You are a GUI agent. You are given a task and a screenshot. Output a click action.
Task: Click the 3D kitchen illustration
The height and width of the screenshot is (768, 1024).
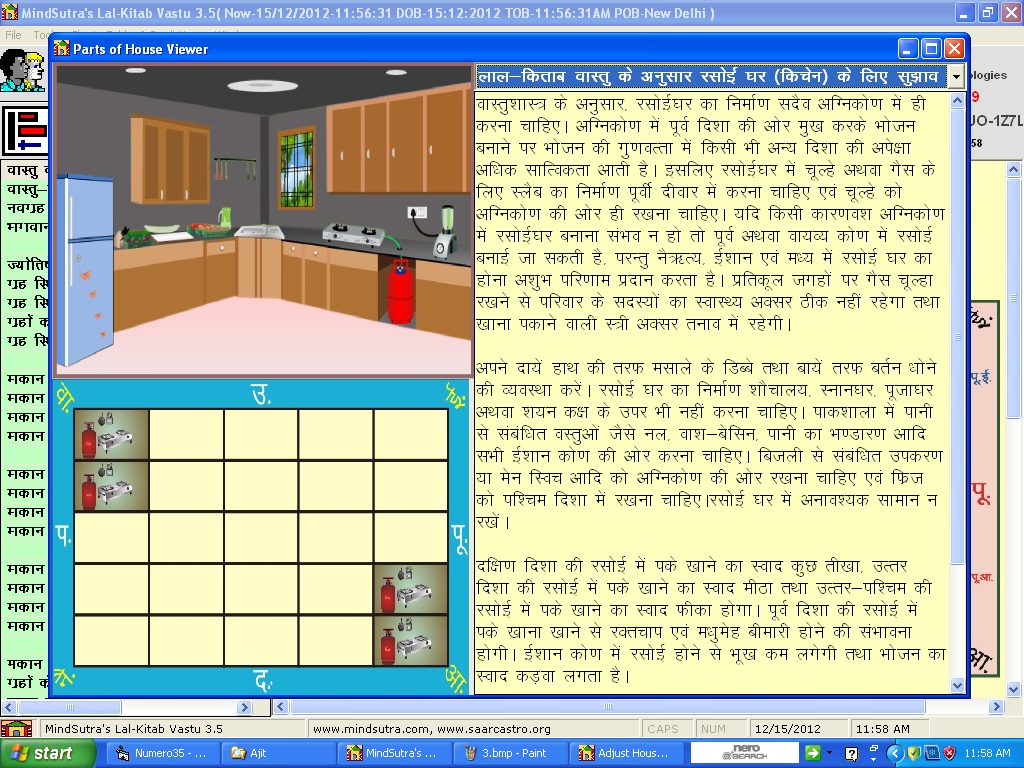pos(263,219)
